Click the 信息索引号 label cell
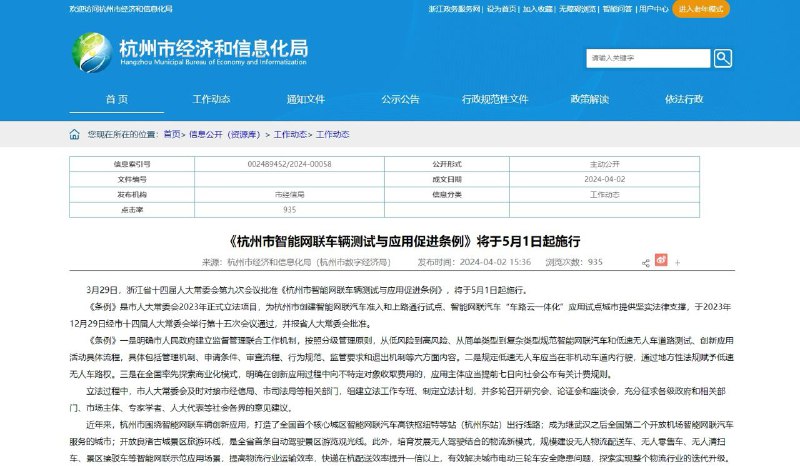The image size is (800, 466). [132, 164]
